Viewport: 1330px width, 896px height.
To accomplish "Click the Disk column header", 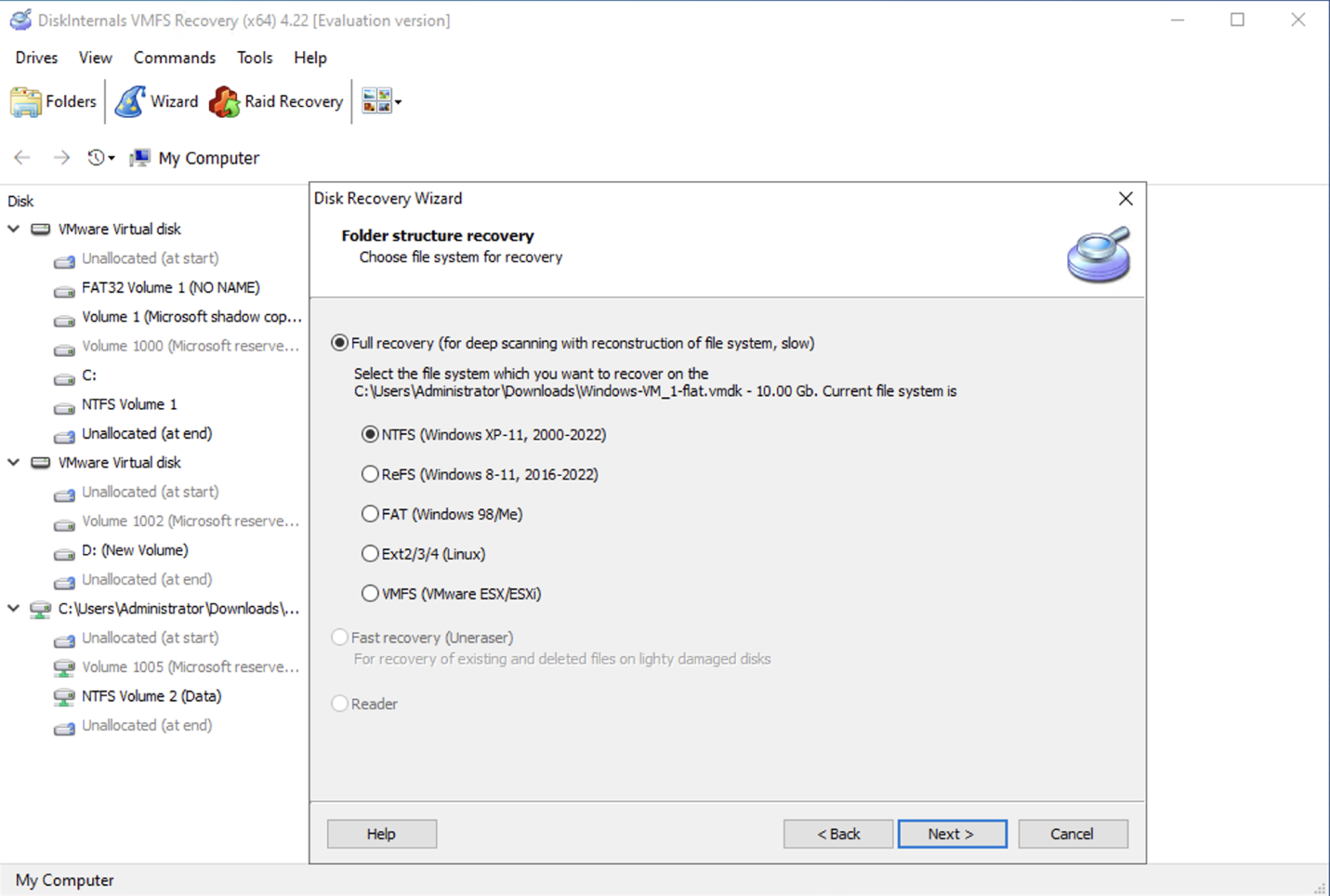I will (20, 201).
